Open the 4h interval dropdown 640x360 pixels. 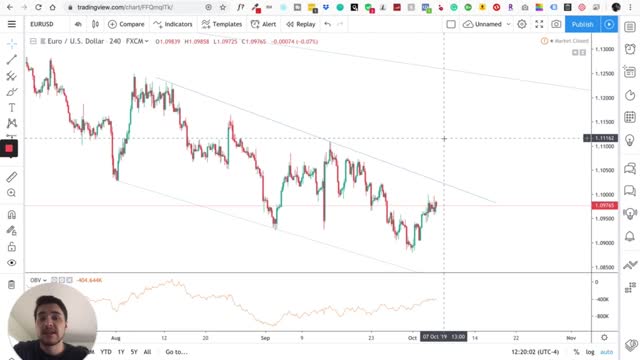tap(78, 24)
